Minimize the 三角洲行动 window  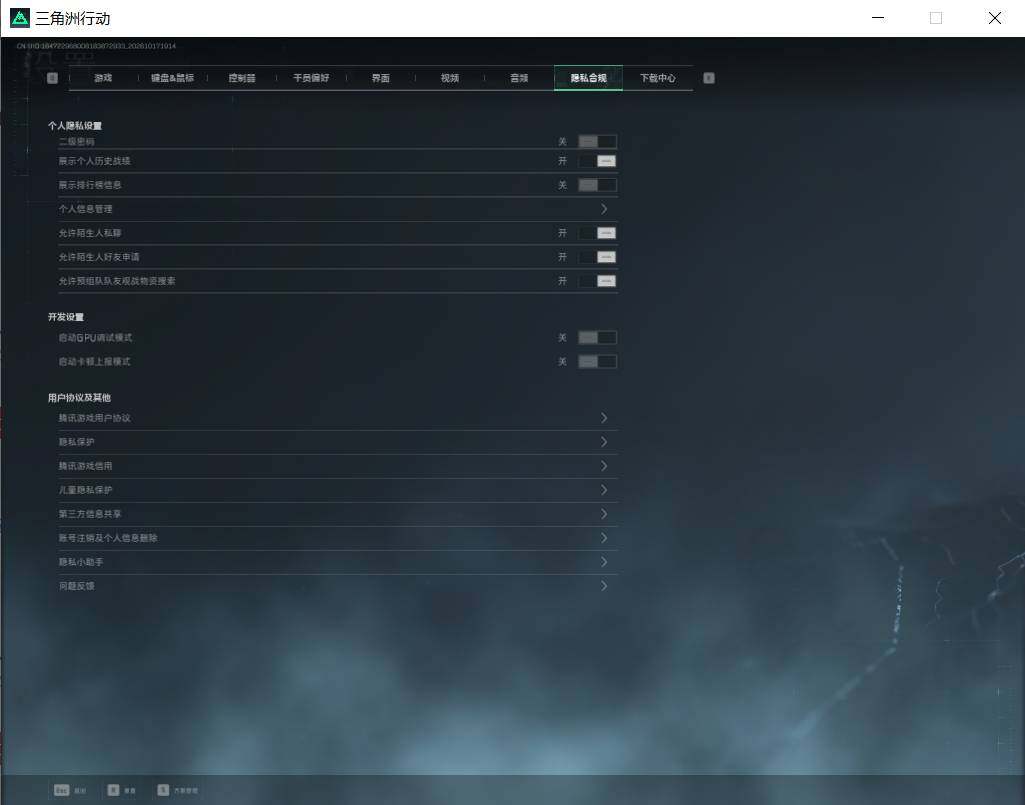[x=879, y=18]
